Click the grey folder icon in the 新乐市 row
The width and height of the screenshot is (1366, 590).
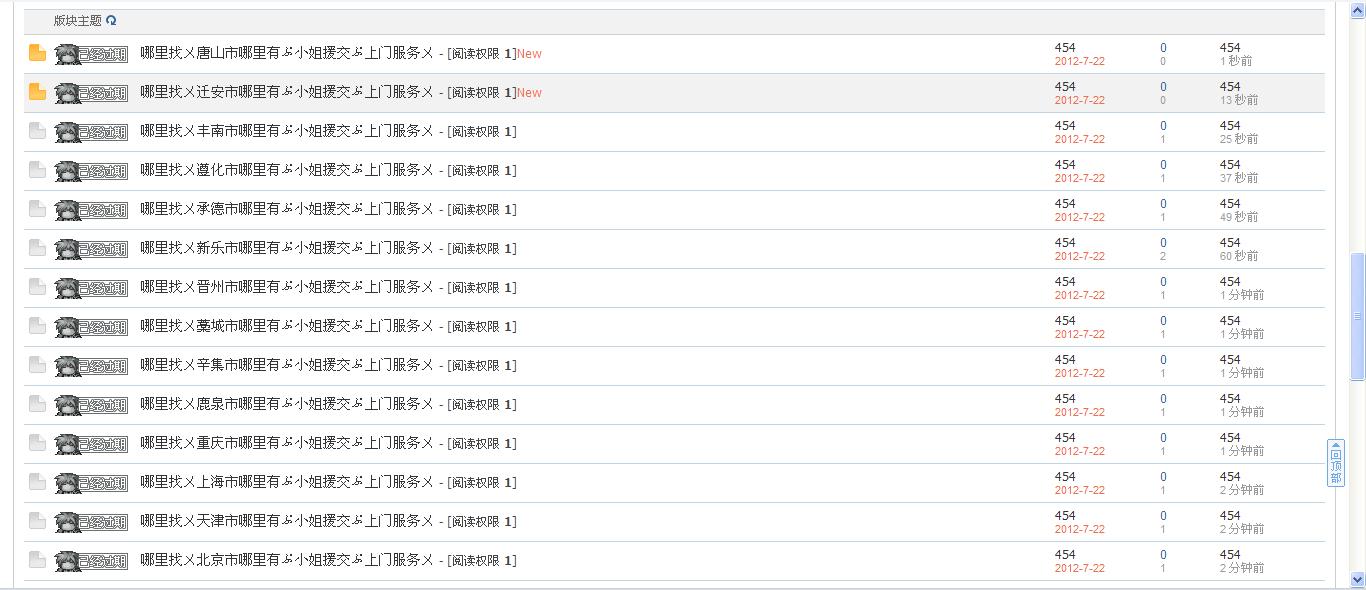tap(38, 248)
